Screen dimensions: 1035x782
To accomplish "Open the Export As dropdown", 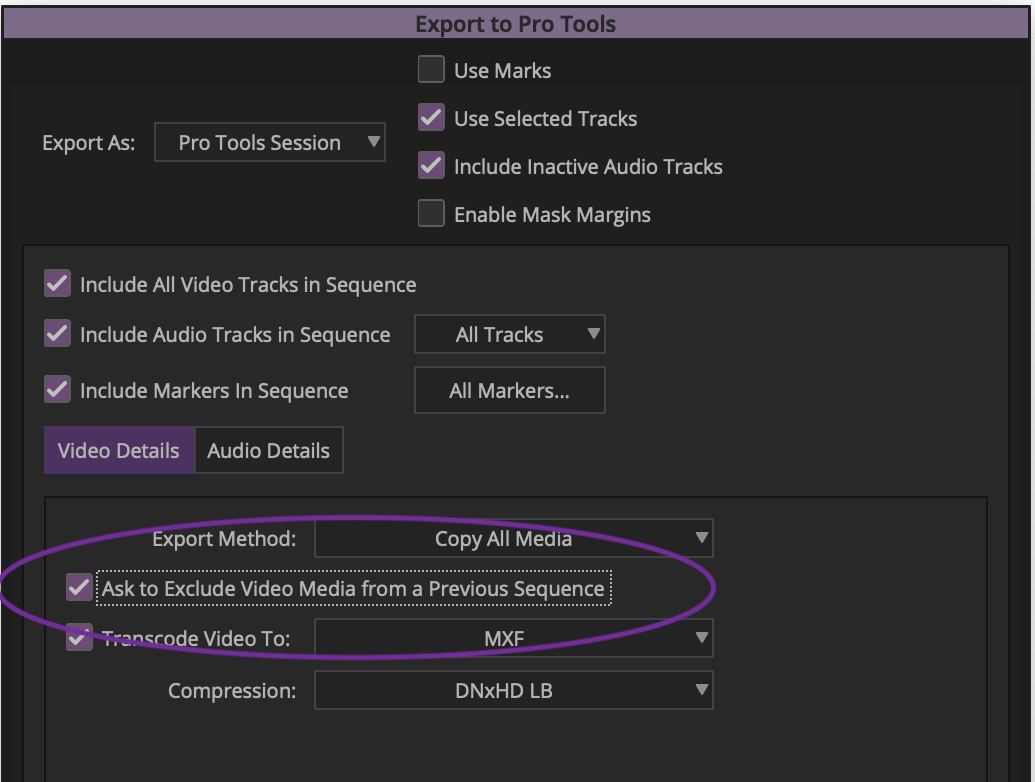I will pyautogui.click(x=269, y=143).
